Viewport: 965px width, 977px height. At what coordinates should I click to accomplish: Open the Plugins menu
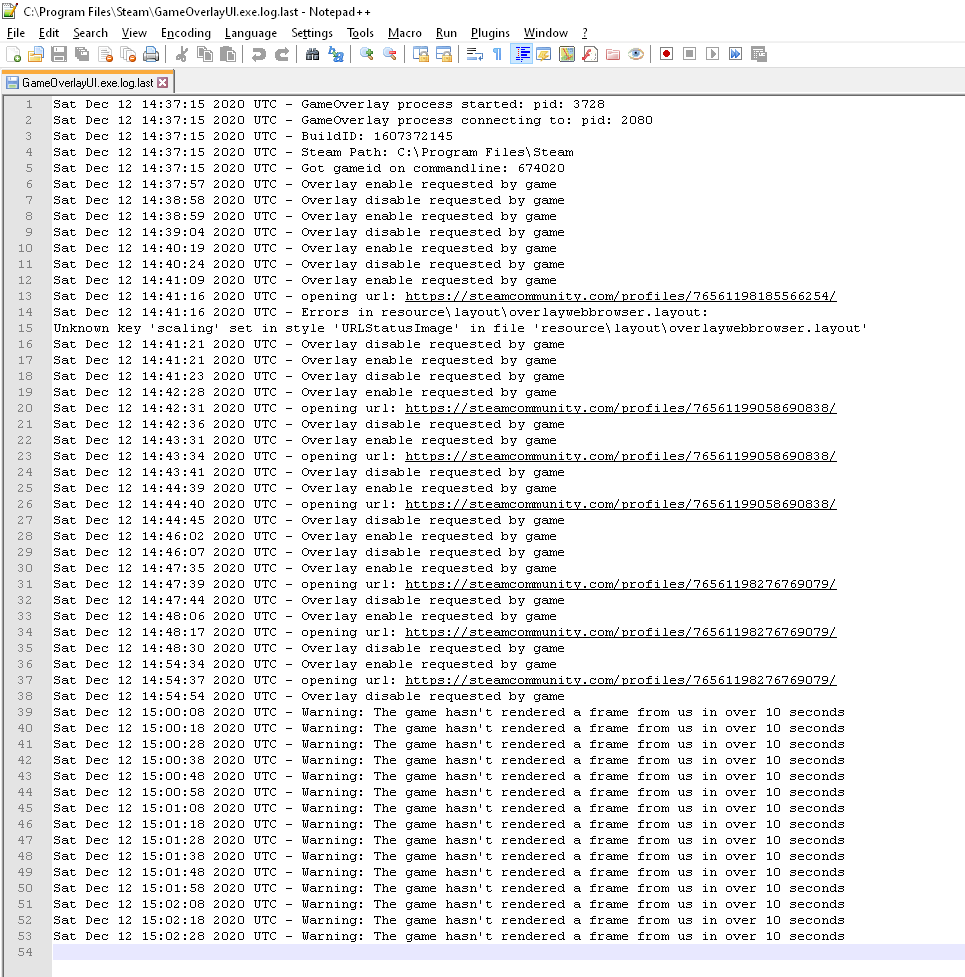pos(490,33)
